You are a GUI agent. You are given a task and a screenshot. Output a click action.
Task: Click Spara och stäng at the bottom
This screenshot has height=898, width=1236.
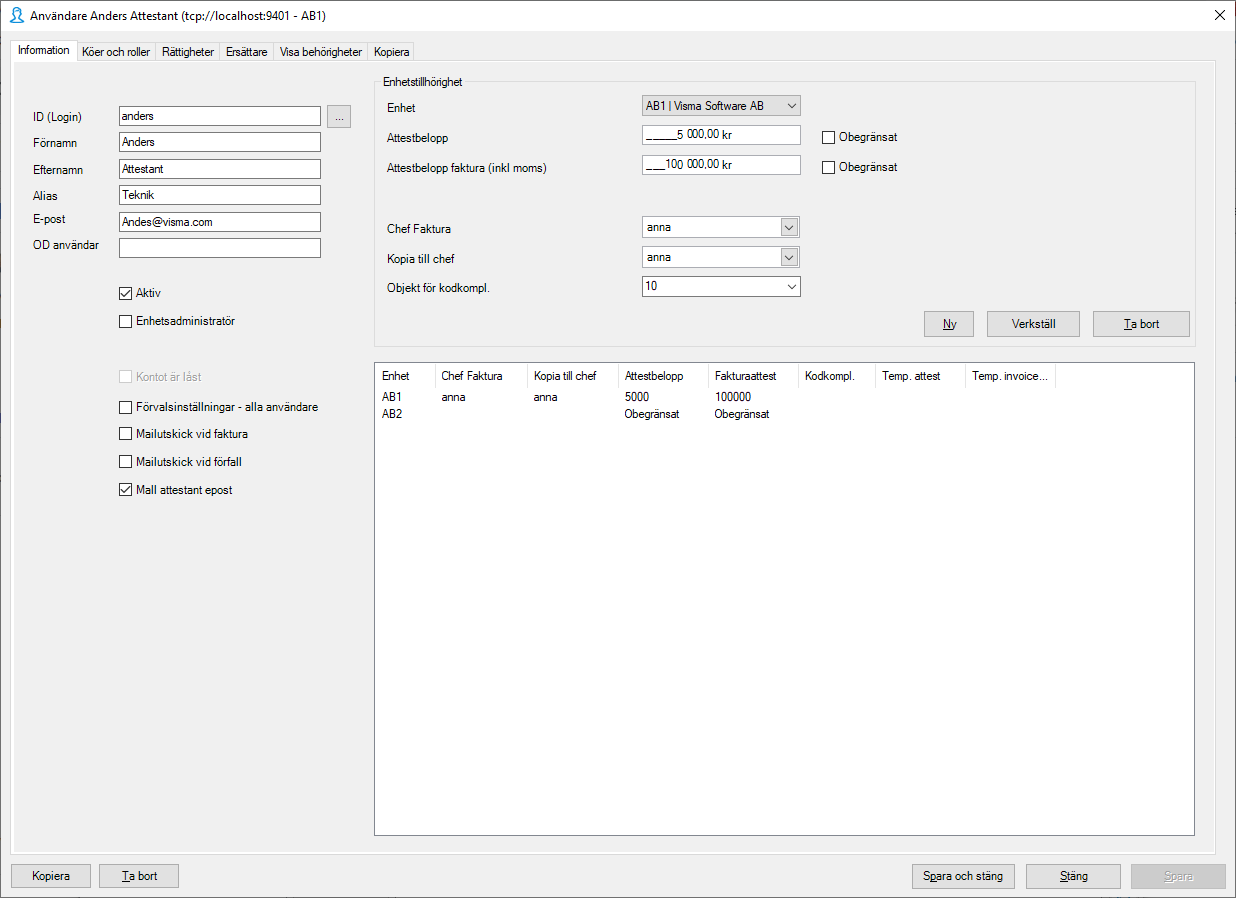[x=962, y=876]
